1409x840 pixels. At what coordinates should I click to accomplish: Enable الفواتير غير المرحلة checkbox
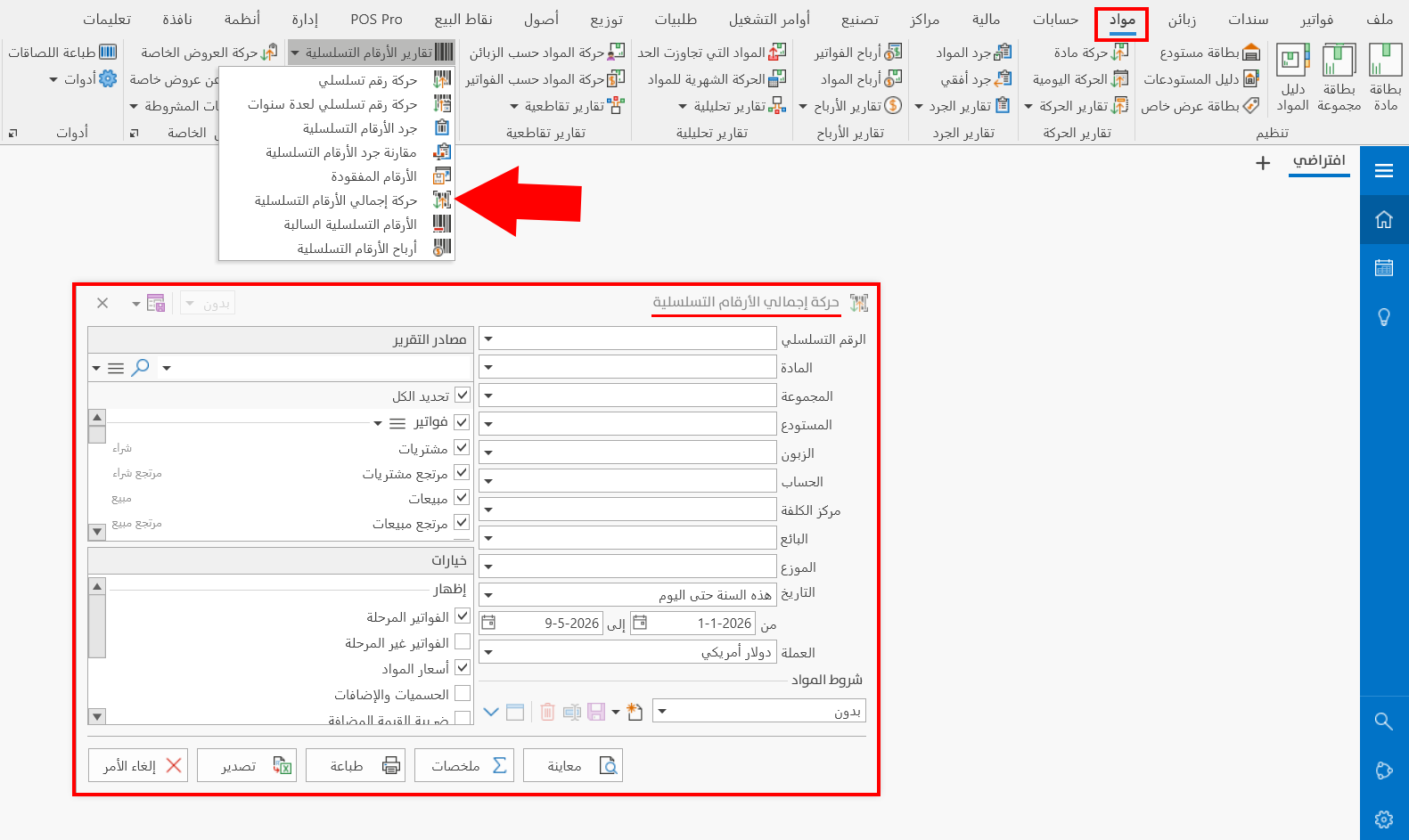click(462, 641)
